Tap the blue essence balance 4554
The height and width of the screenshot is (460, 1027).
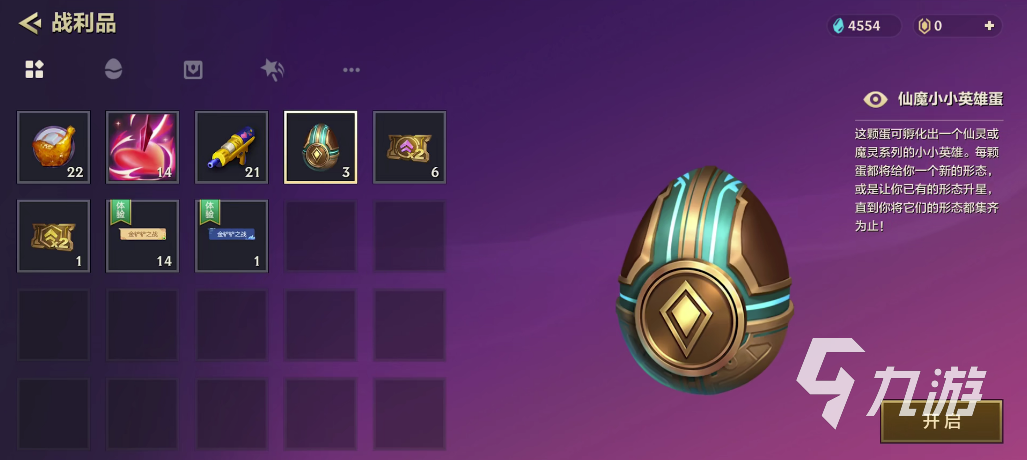(x=863, y=26)
